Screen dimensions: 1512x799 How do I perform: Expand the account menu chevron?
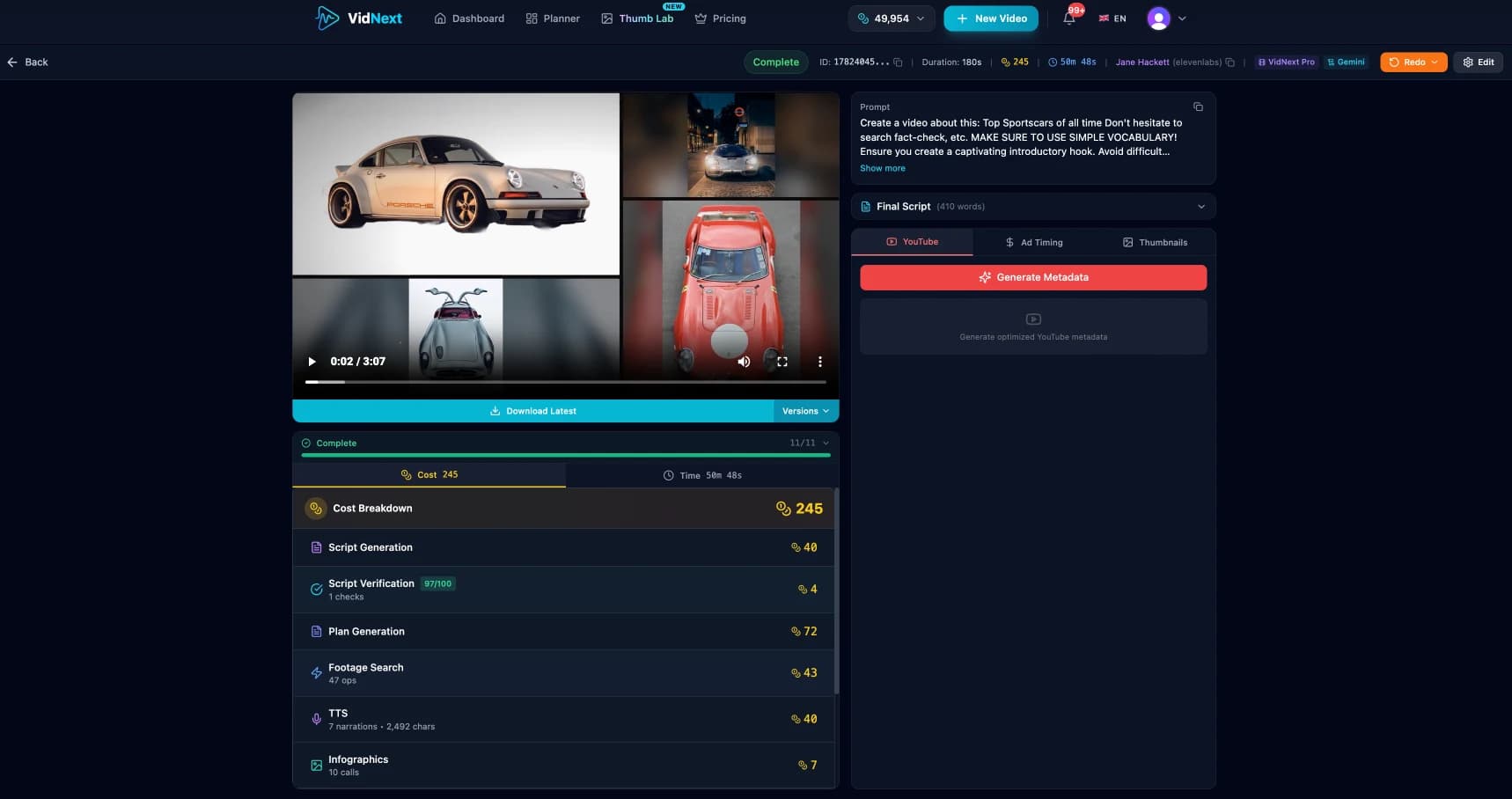pos(1182,18)
